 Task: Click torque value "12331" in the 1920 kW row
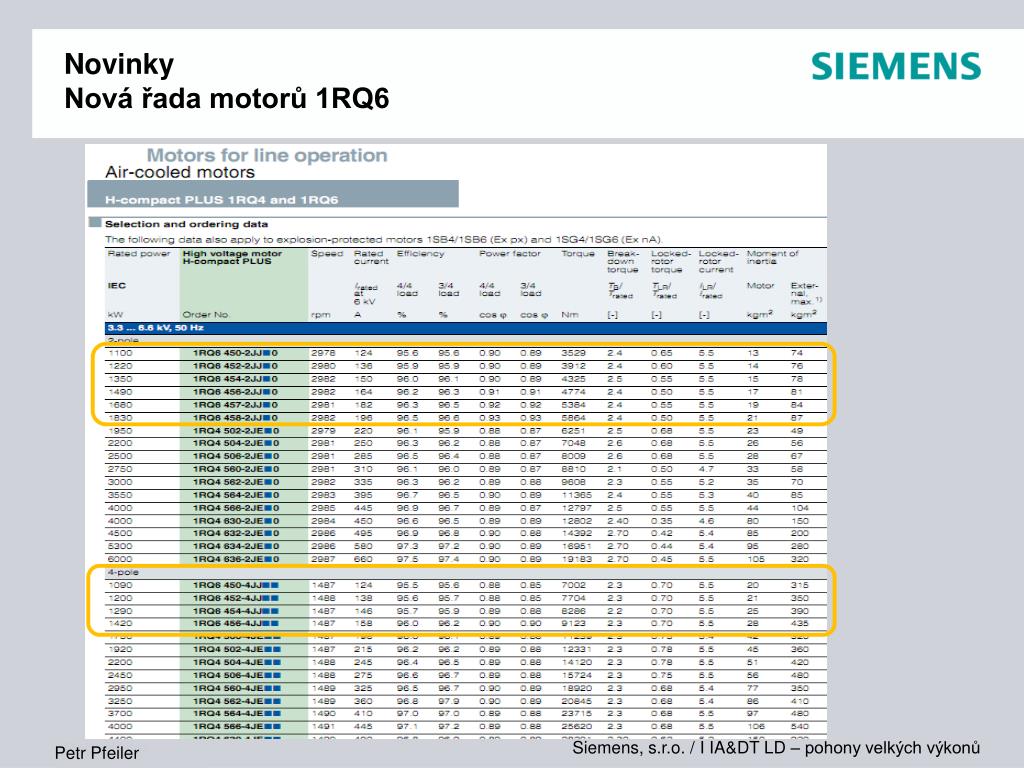577,650
